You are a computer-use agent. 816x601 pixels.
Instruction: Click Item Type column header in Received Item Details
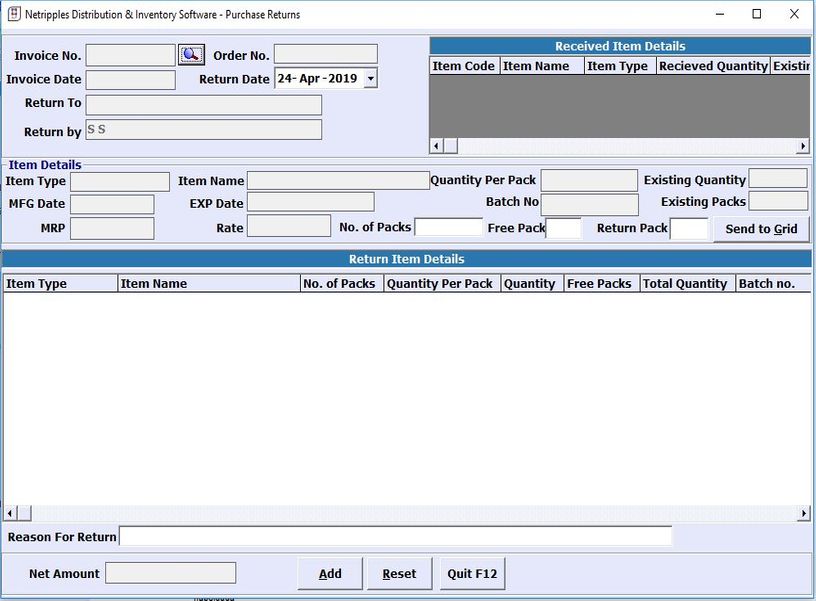[x=620, y=66]
